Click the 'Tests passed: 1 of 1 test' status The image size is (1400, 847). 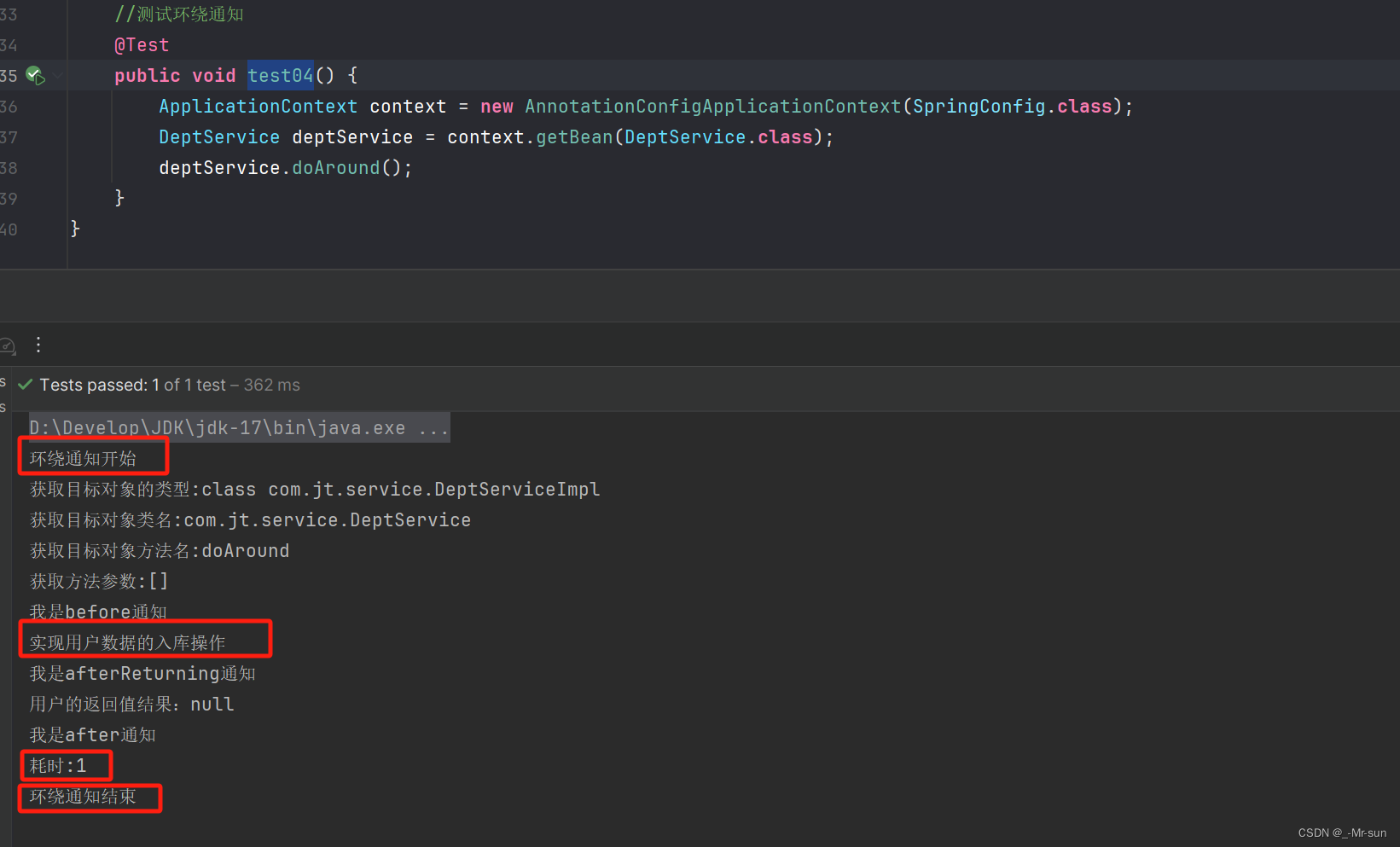(132, 385)
